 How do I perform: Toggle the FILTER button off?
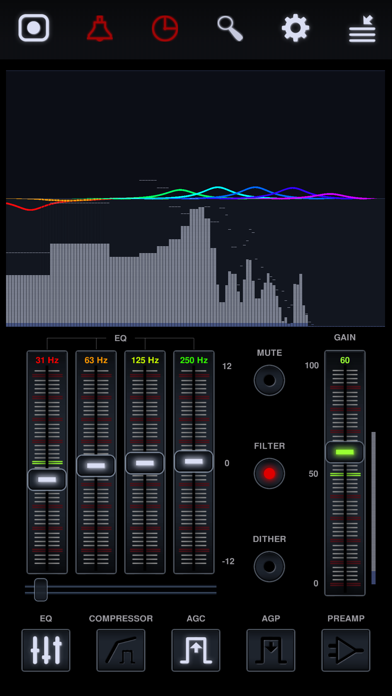coord(269,474)
